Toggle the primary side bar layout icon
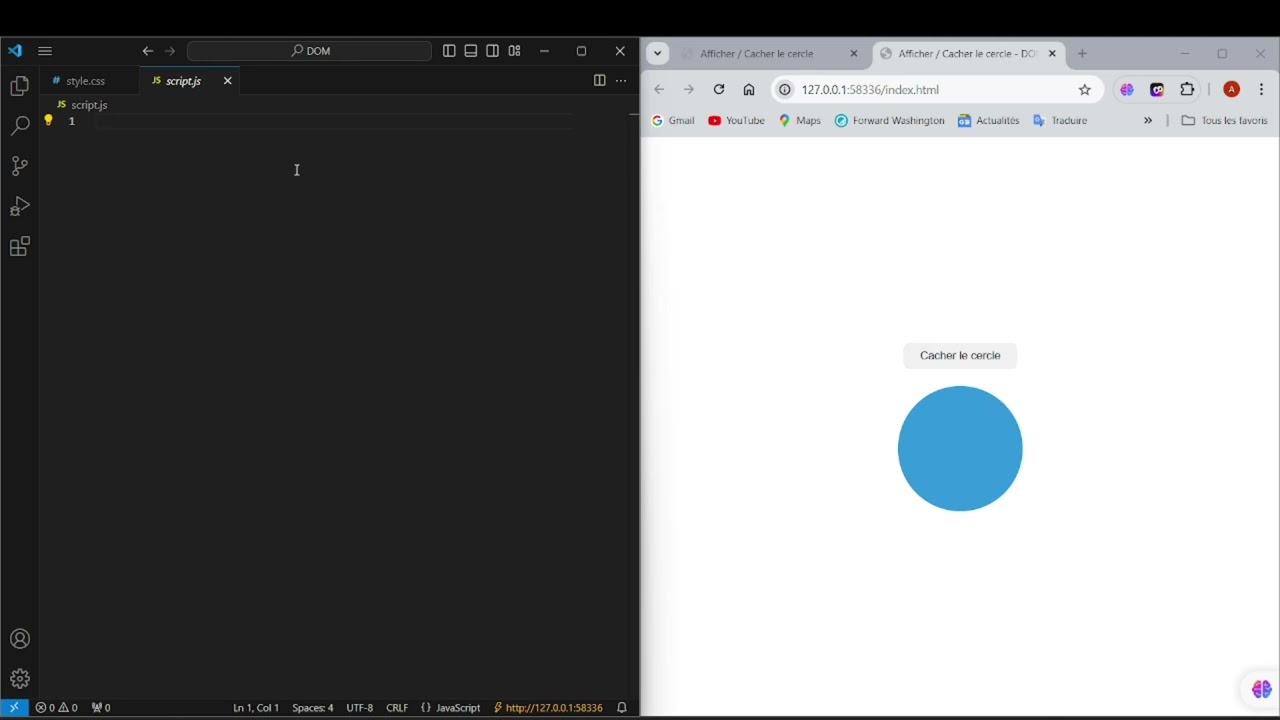This screenshot has width=1280, height=720. [x=449, y=51]
